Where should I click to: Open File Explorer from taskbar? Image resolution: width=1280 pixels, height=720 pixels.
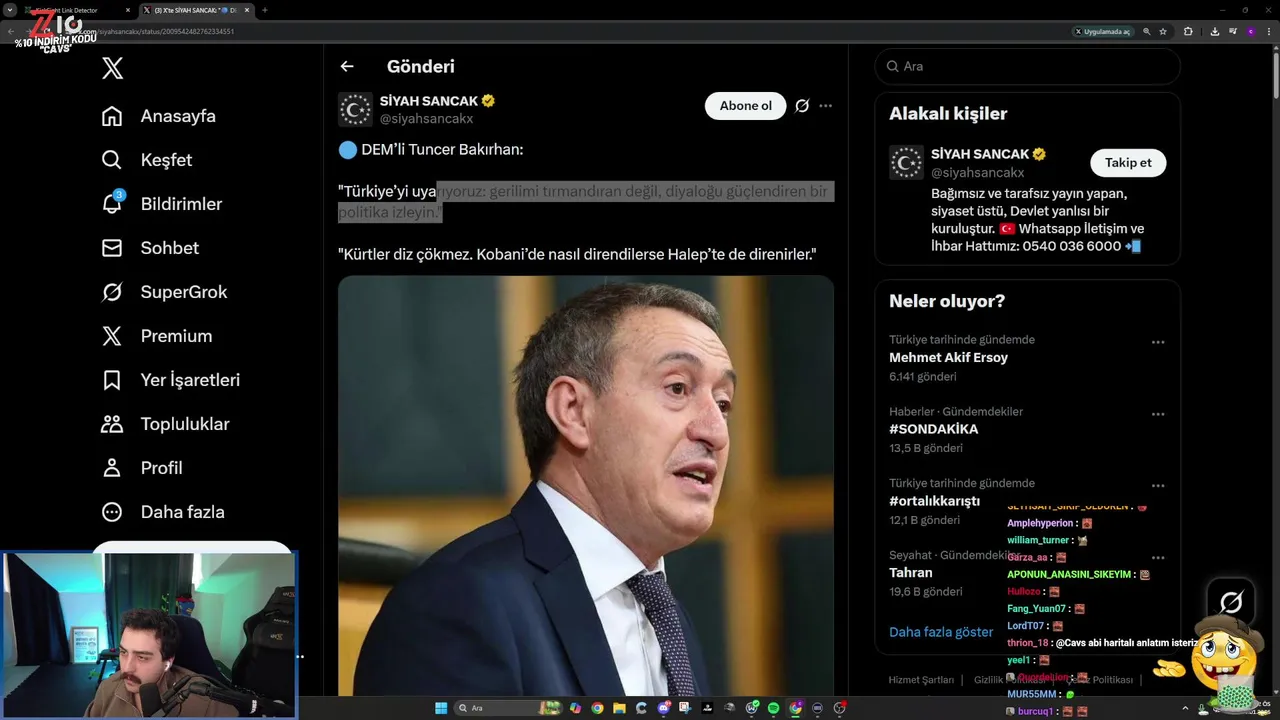point(619,708)
